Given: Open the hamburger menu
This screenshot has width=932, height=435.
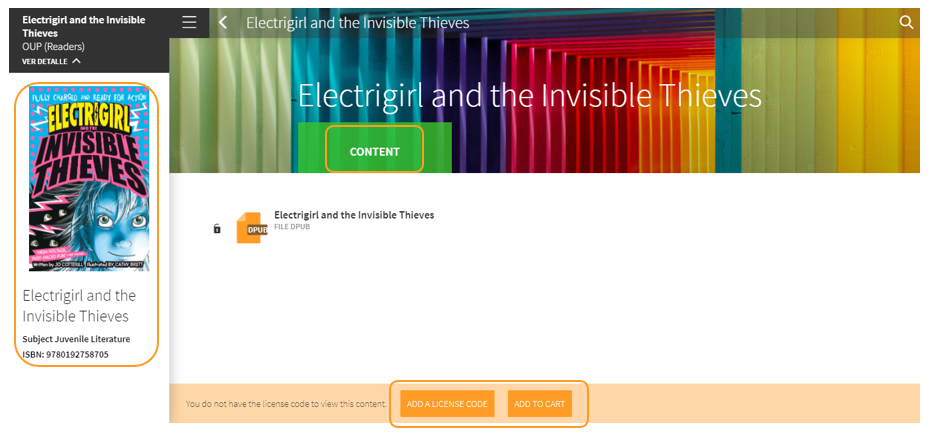Looking at the screenshot, I should pos(189,22).
